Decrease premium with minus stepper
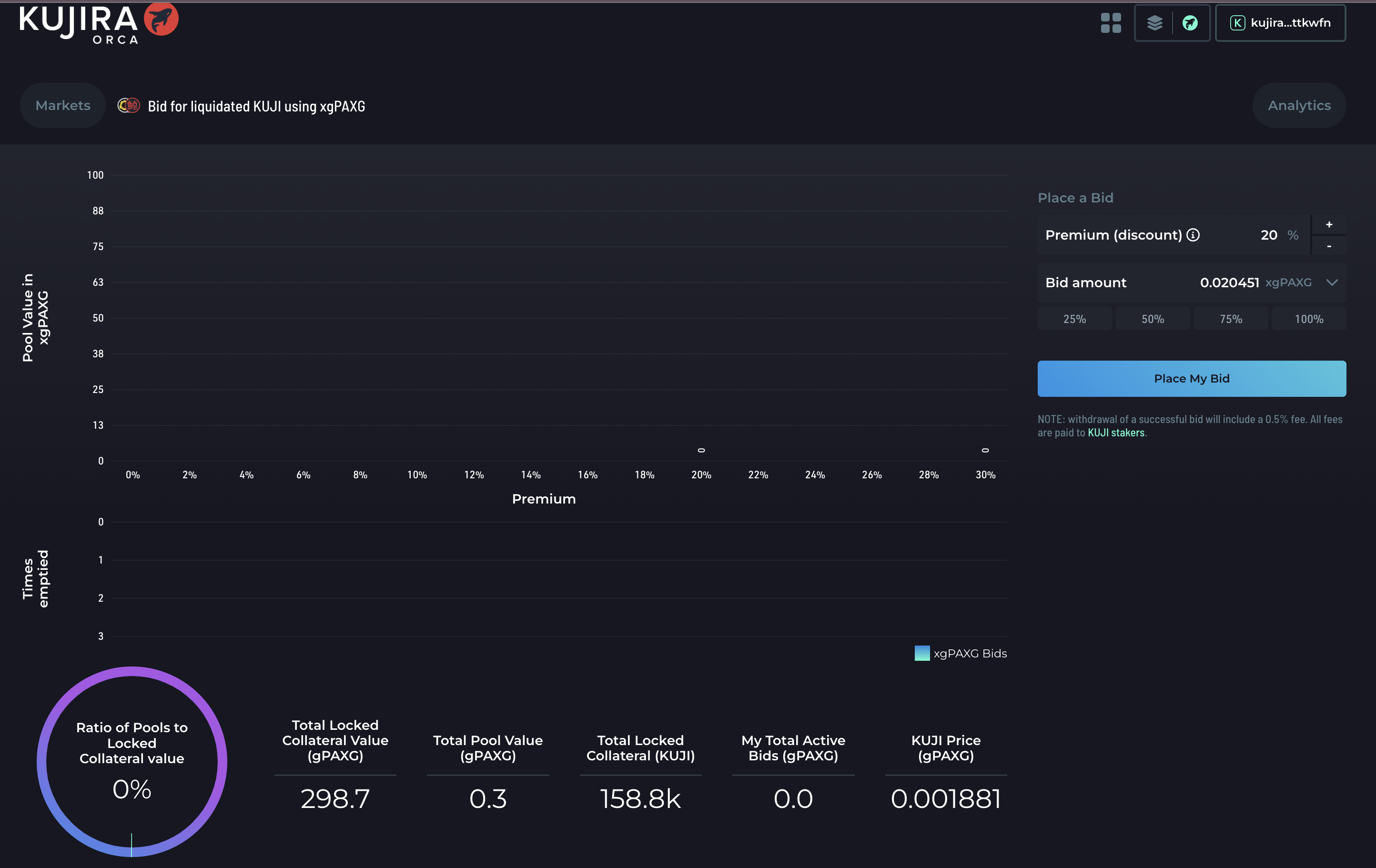This screenshot has width=1376, height=868. coord(1328,246)
